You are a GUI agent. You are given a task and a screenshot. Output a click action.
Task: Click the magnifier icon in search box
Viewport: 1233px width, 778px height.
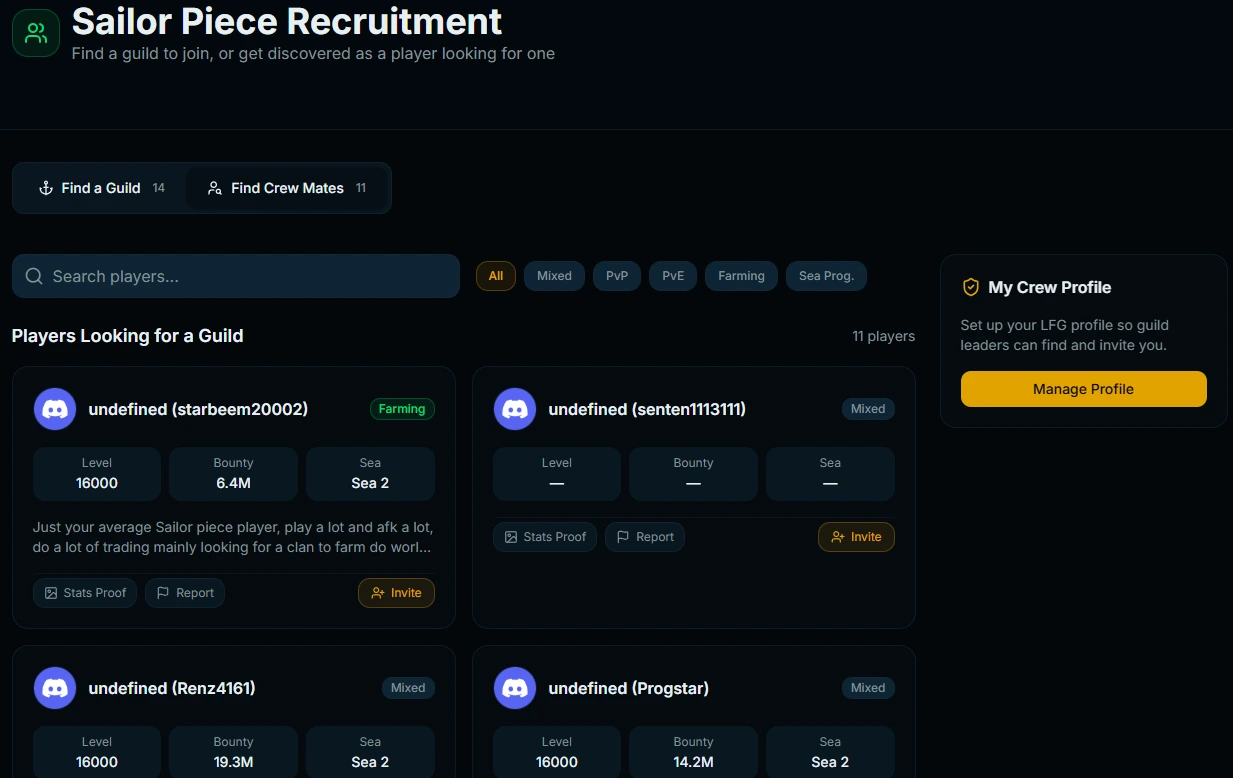(x=34, y=276)
